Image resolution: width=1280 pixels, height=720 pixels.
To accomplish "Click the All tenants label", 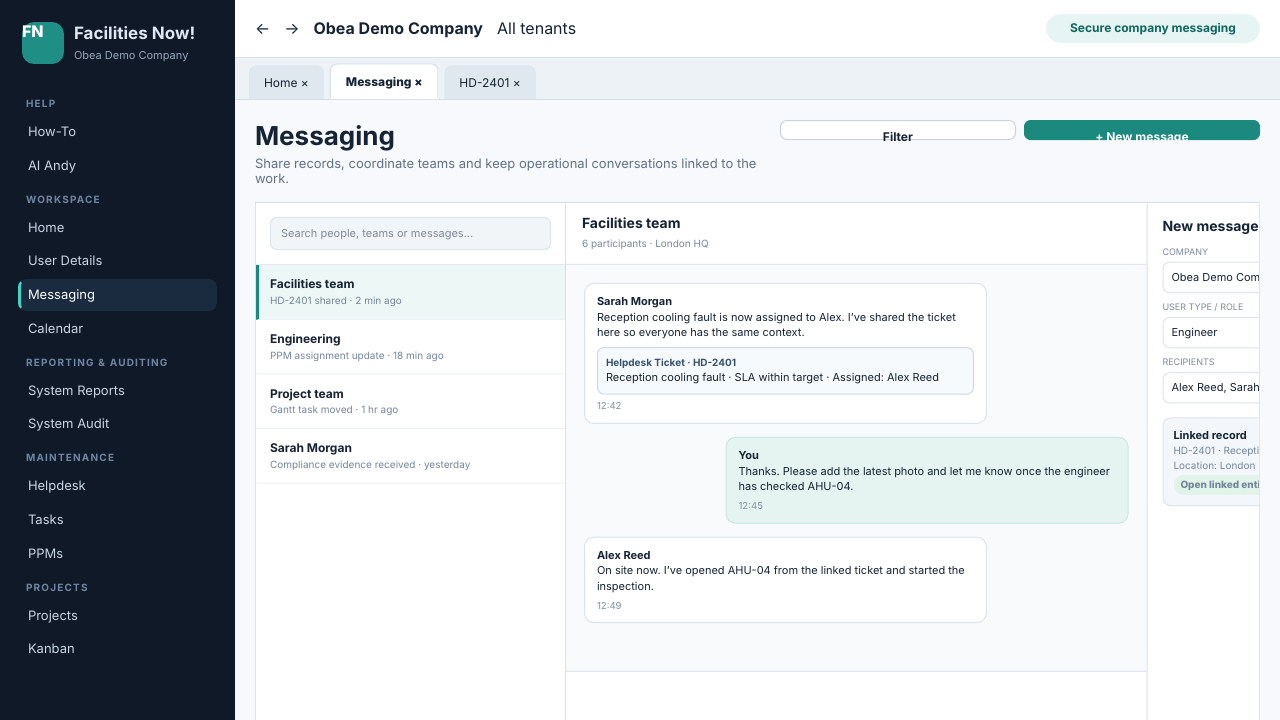I will (x=536, y=29).
